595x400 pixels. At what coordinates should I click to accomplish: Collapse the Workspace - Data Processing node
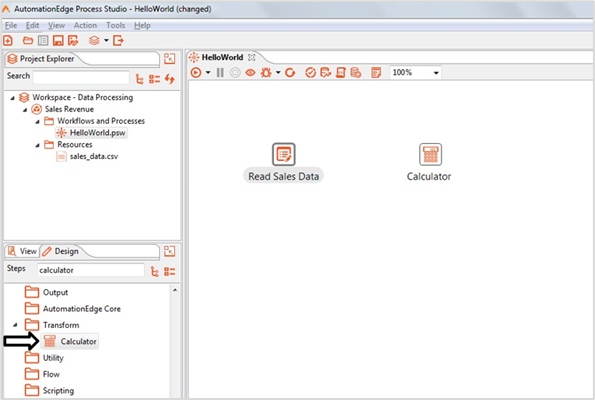pyautogui.click(x=13, y=98)
